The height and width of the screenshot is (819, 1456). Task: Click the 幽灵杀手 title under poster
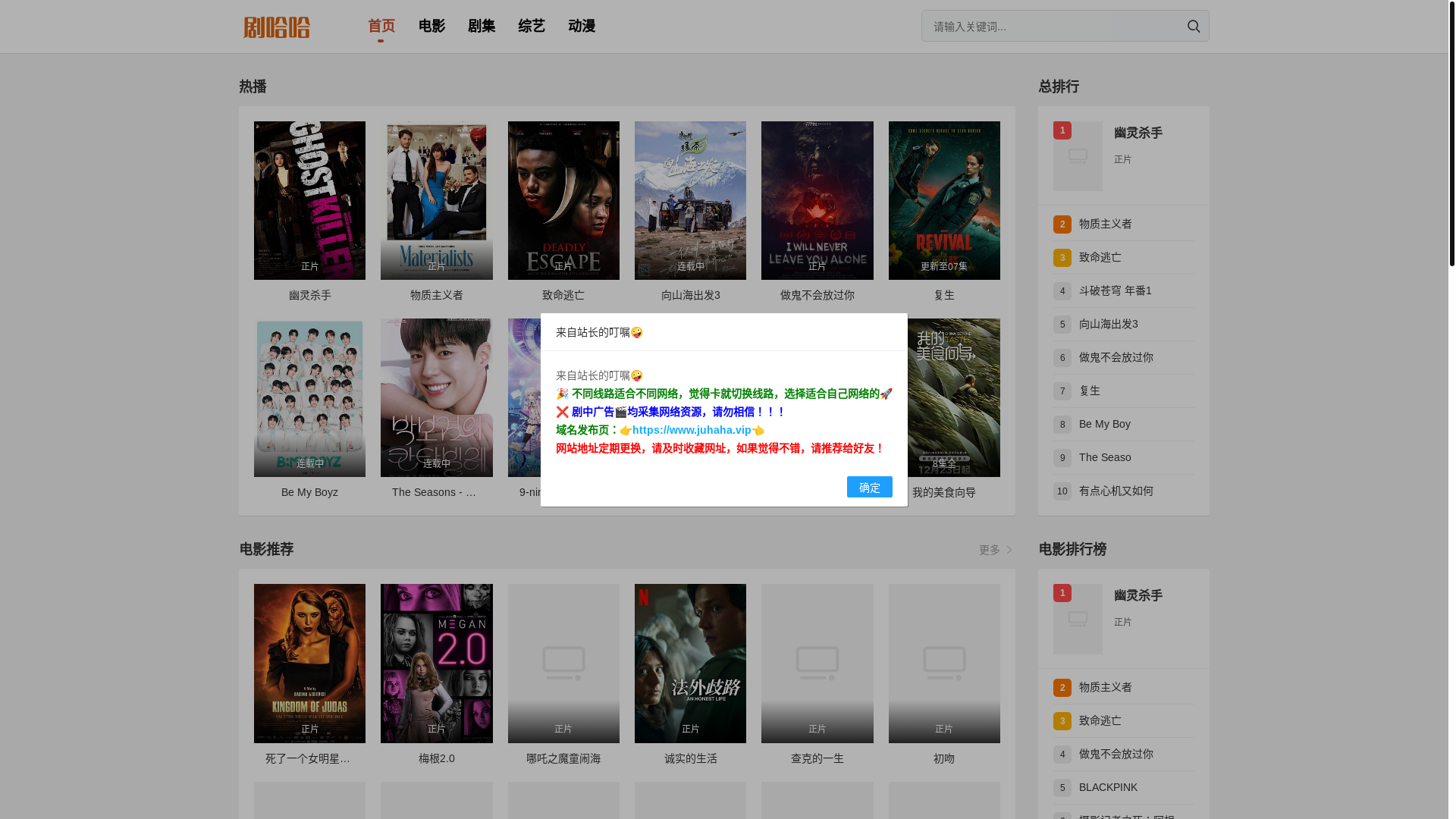point(309,295)
